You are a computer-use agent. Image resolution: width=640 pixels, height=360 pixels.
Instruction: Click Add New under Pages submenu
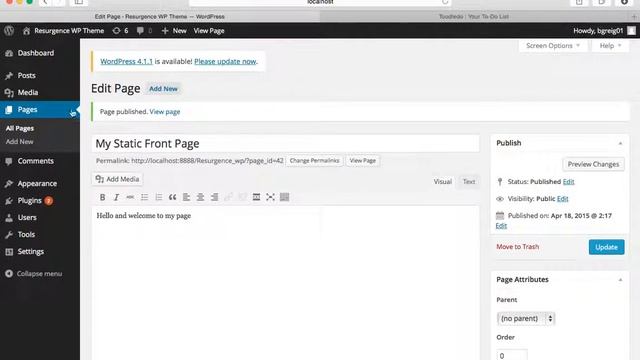(20, 142)
